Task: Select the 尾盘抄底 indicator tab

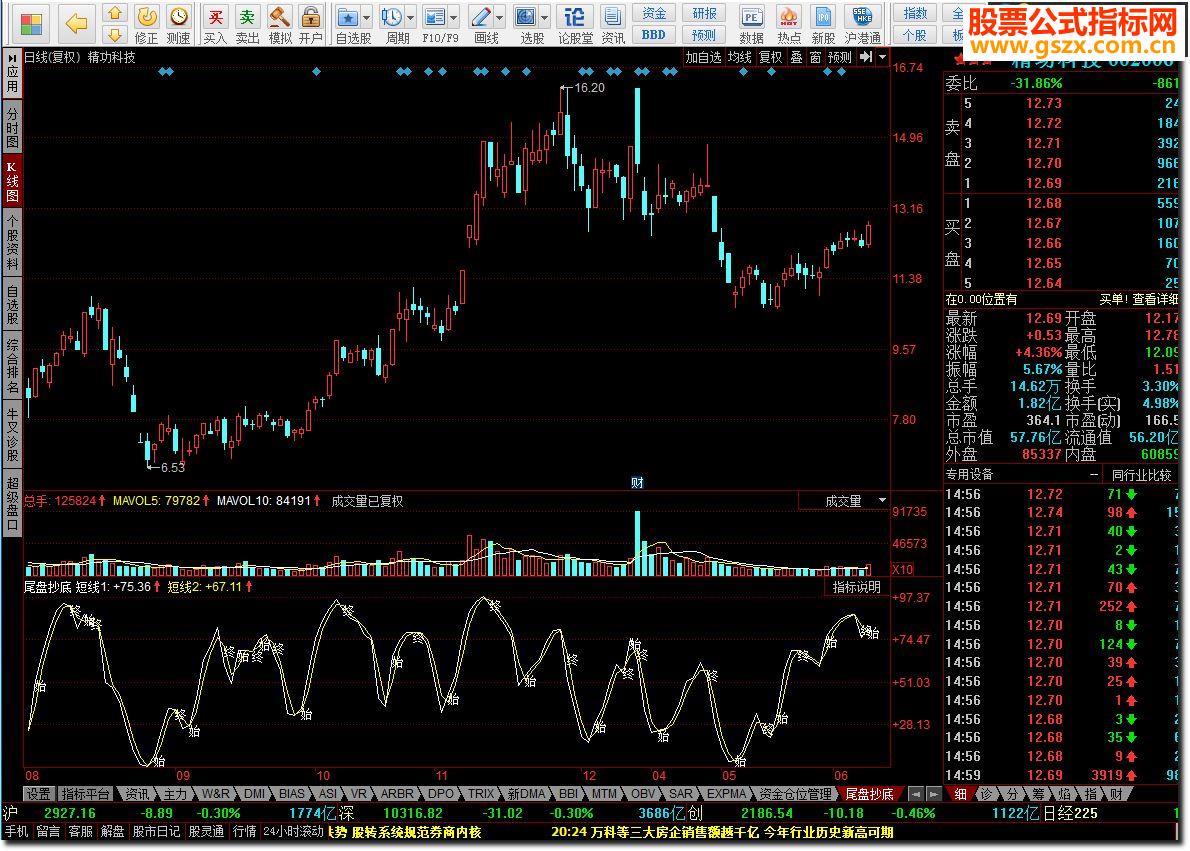Action: (x=870, y=793)
